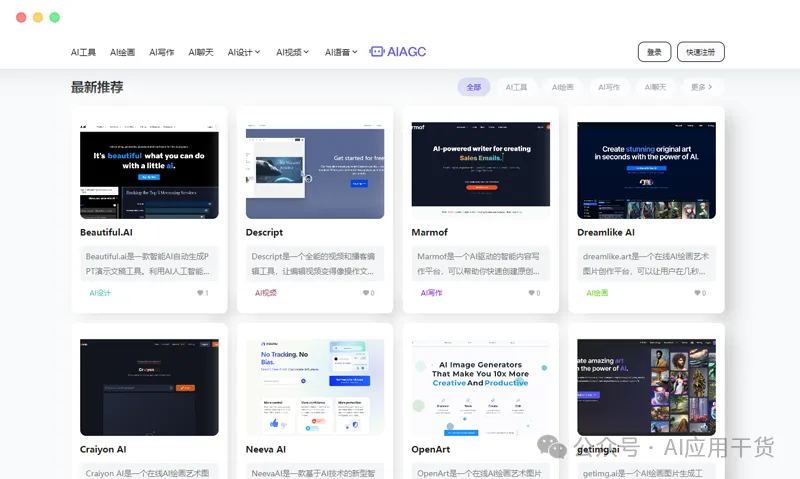
Task: Click the OpenArt description text
Action: coord(481,472)
